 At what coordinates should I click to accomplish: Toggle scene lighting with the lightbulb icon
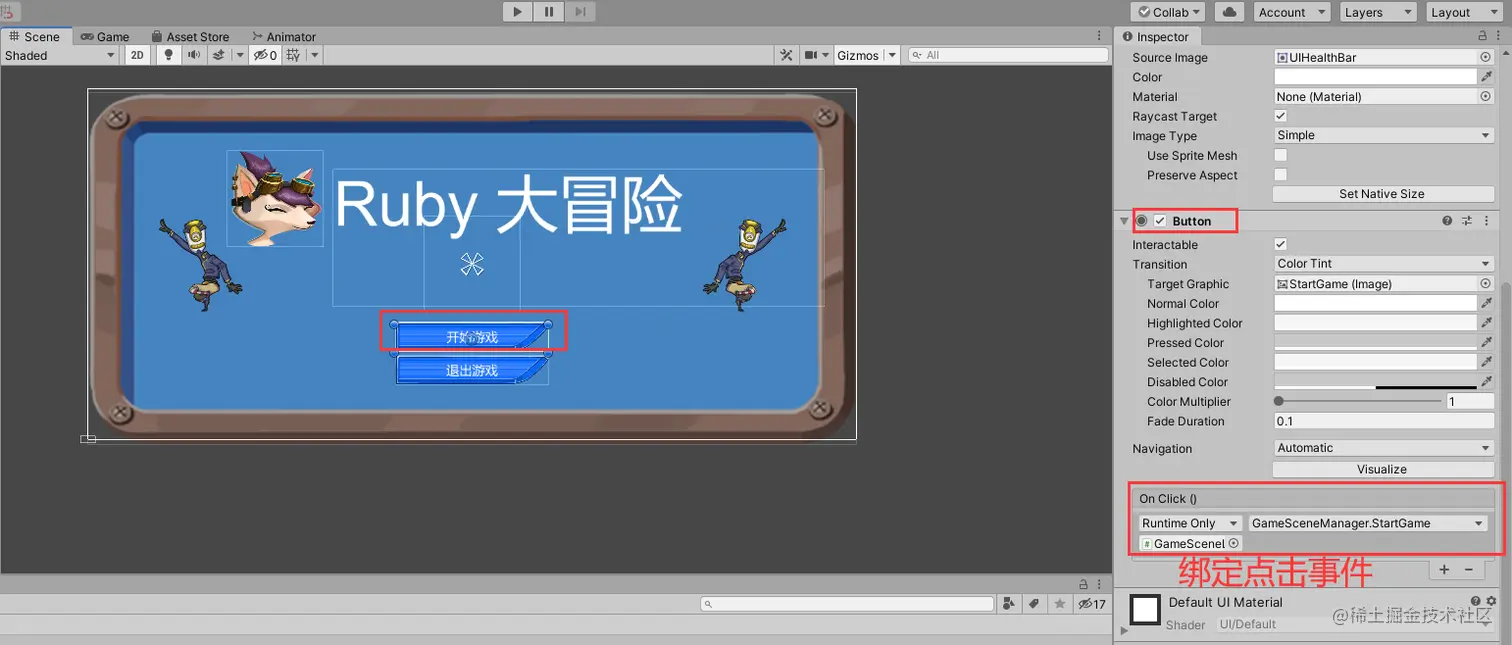point(169,55)
